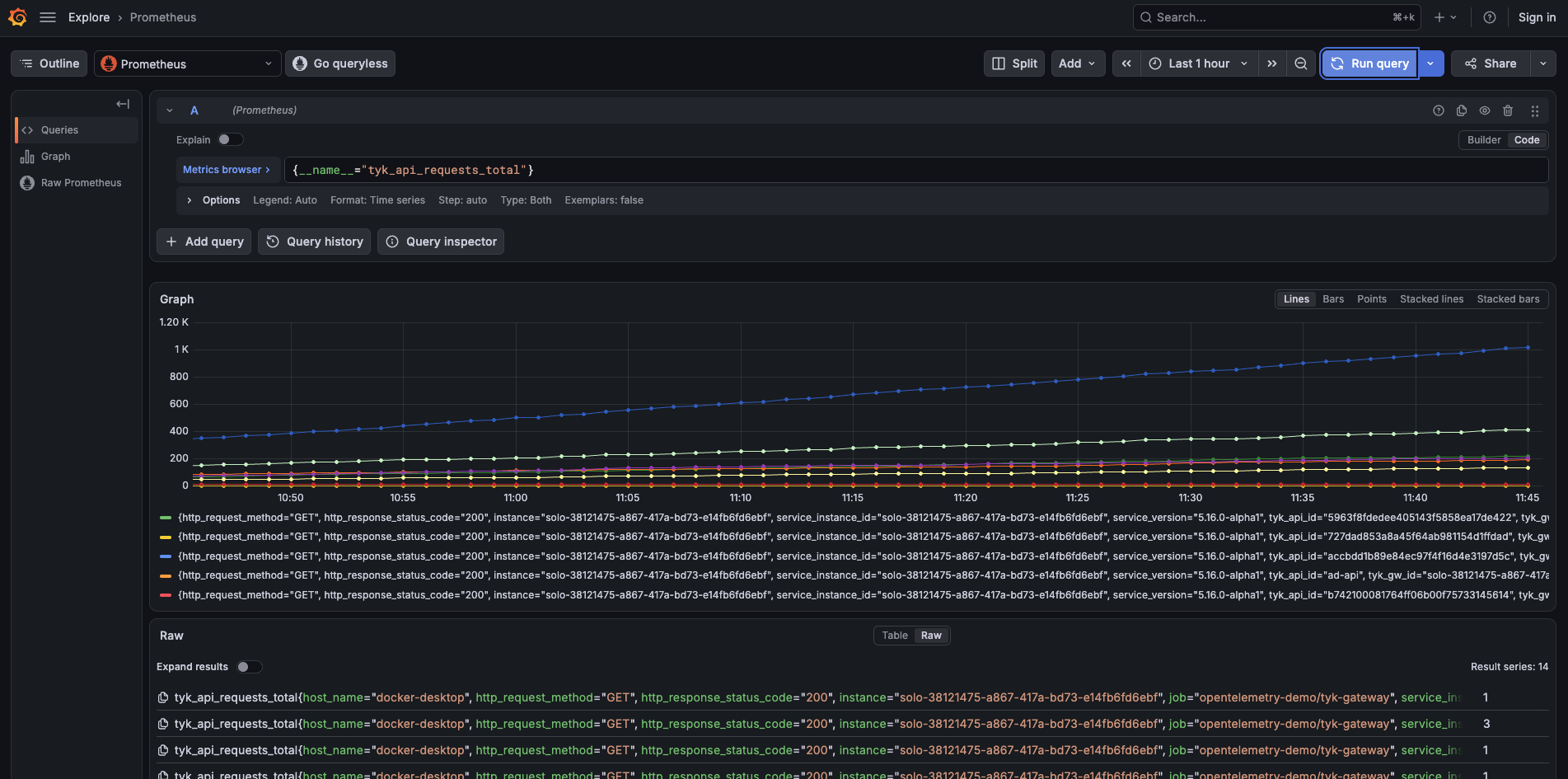This screenshot has height=779, width=1568.
Task: Open the Add dropdown menu
Action: (1078, 63)
